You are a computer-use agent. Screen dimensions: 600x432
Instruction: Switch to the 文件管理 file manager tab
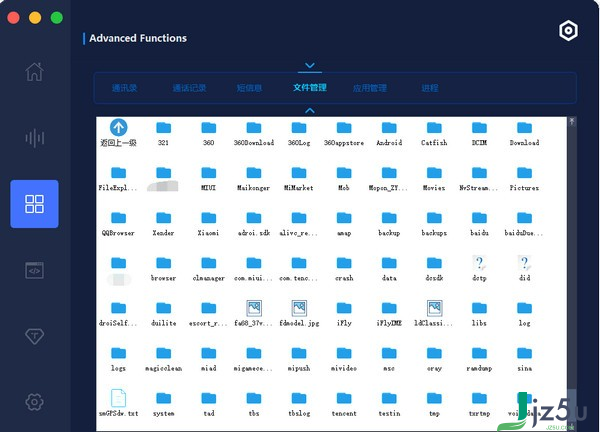pos(310,88)
